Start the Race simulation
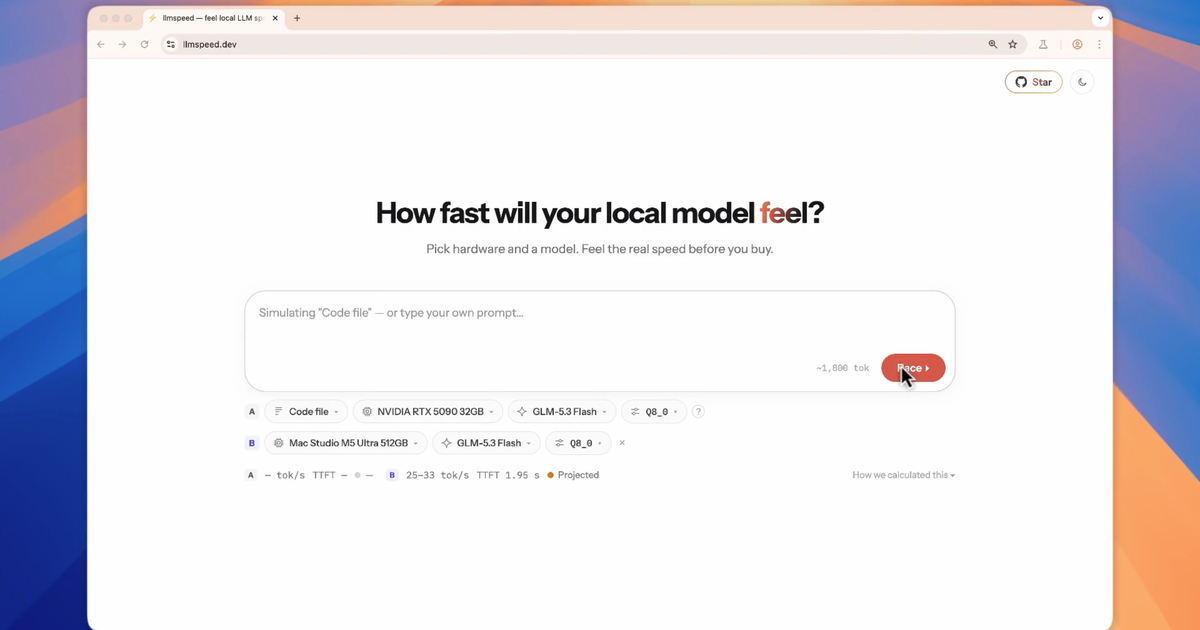This screenshot has width=1200, height=630. pyautogui.click(x=913, y=368)
